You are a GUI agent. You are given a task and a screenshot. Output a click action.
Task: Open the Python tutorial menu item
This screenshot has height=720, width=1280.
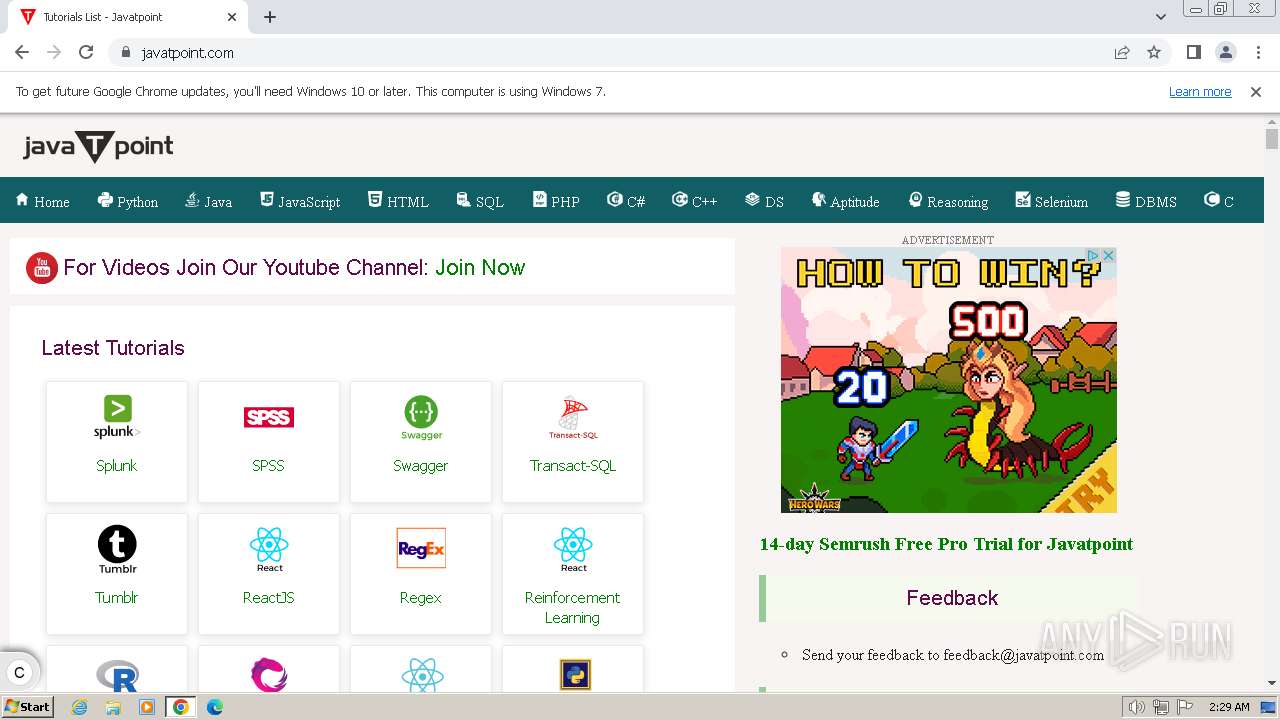point(127,201)
